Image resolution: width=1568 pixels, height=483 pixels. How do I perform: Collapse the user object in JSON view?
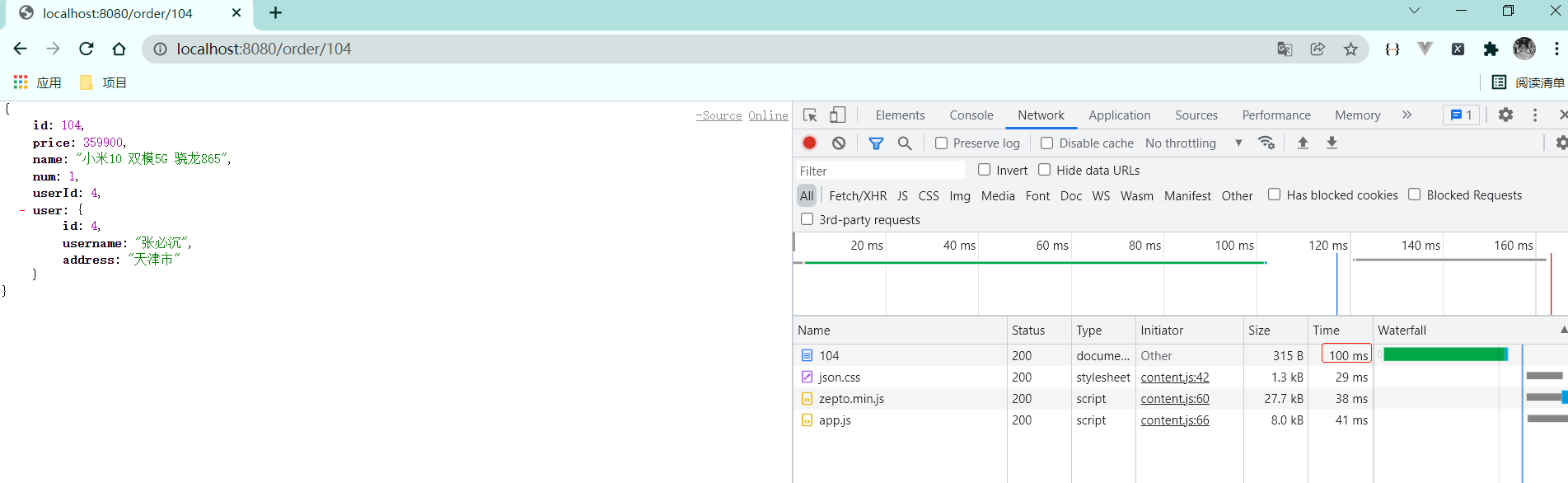[x=22, y=210]
